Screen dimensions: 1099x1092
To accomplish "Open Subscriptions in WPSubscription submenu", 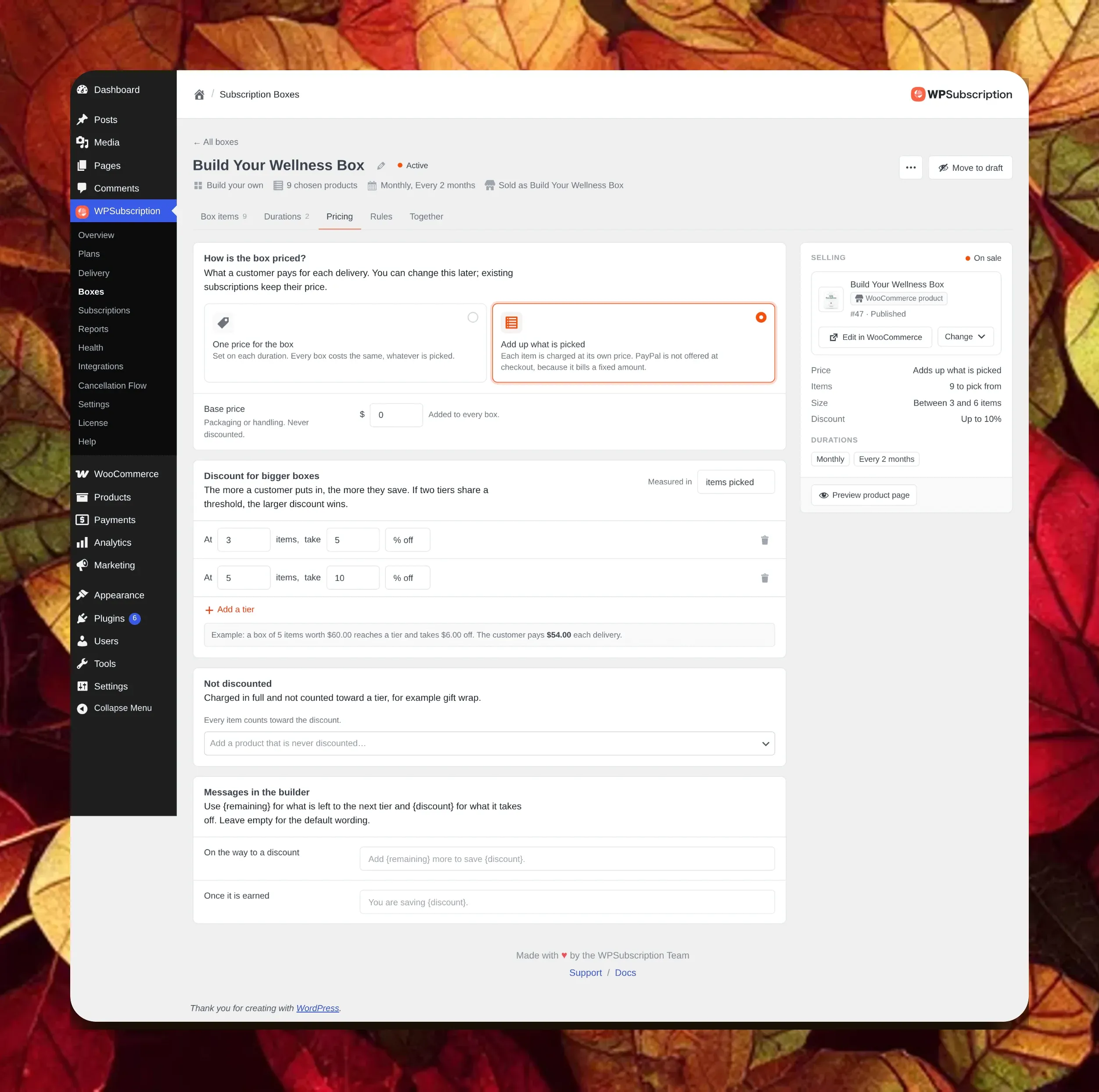I will (104, 310).
